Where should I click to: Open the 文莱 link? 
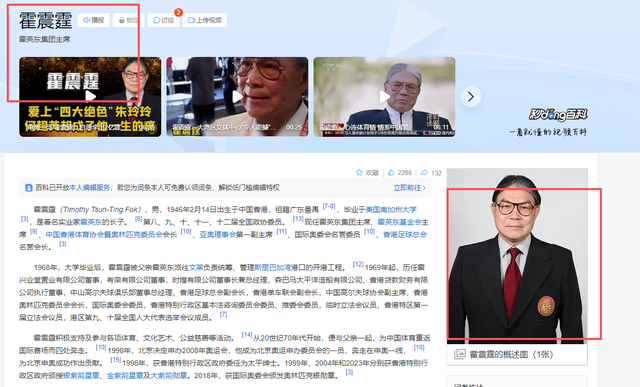[196, 268]
